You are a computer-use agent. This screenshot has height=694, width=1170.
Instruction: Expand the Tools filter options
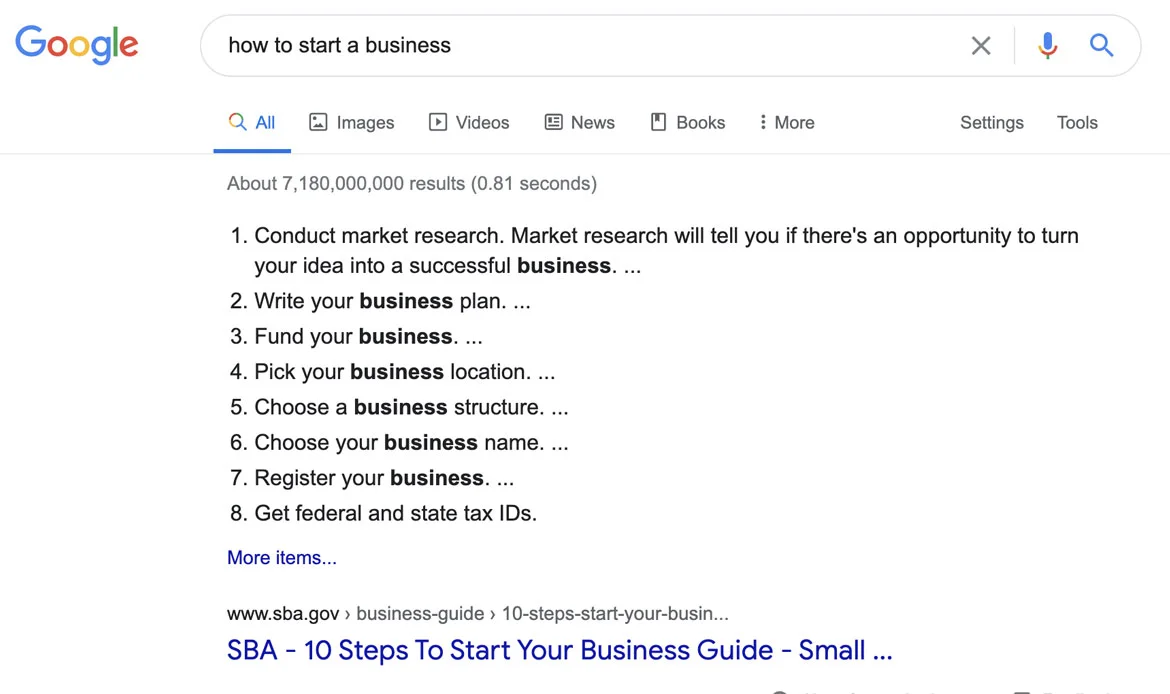tap(1077, 123)
